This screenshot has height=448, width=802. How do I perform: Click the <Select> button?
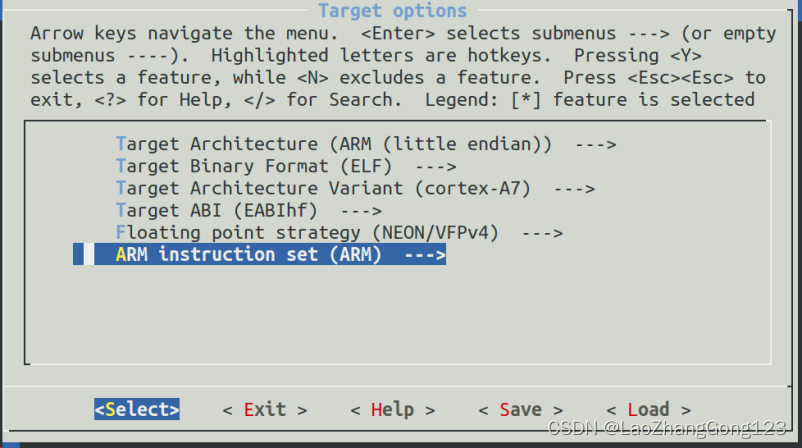[137, 409]
